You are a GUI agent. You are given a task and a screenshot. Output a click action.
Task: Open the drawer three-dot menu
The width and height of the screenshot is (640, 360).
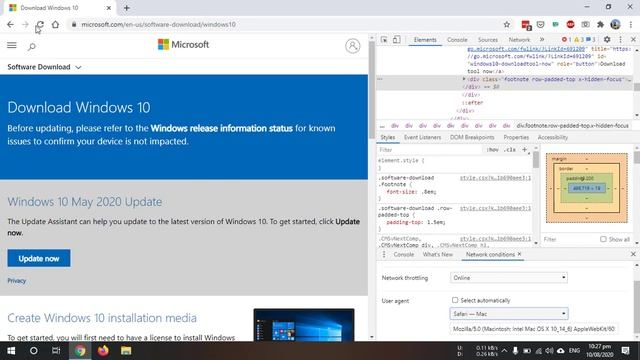[x=384, y=254]
